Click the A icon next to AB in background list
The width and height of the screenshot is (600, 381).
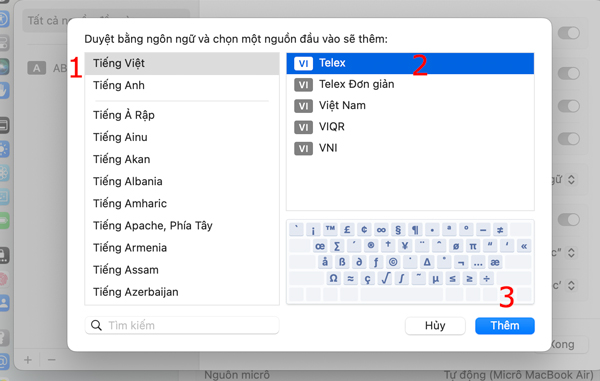36,68
